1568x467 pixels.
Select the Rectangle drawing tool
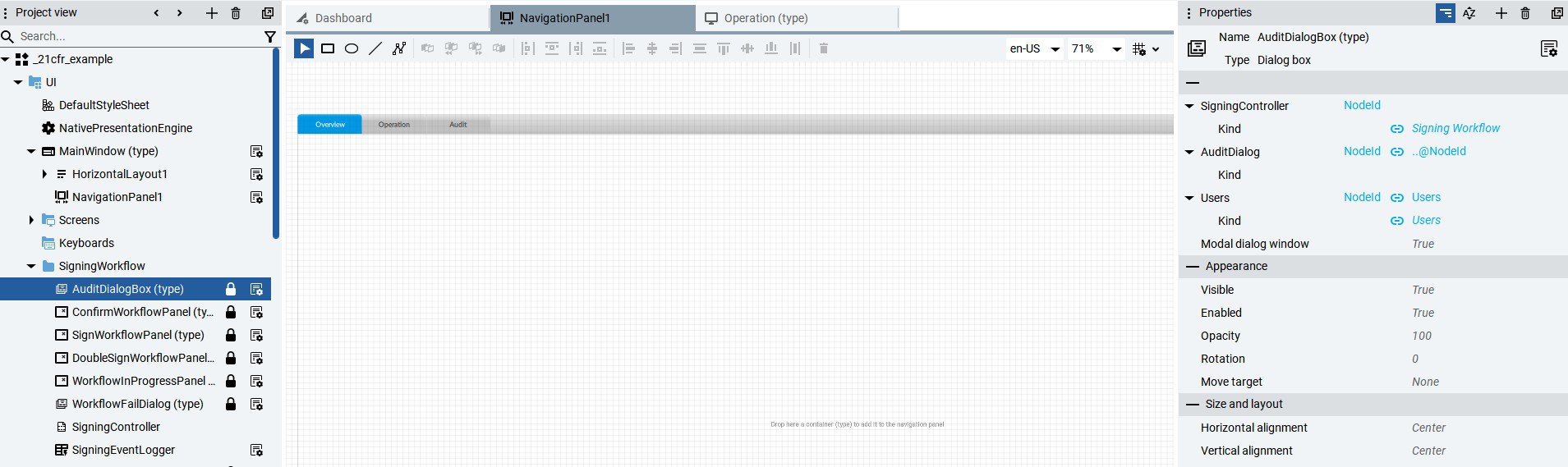[328, 48]
